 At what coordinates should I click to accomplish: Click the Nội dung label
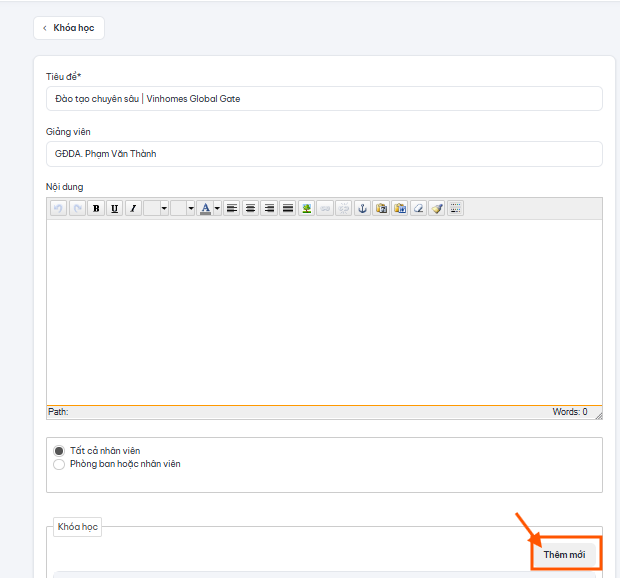click(x=64, y=187)
